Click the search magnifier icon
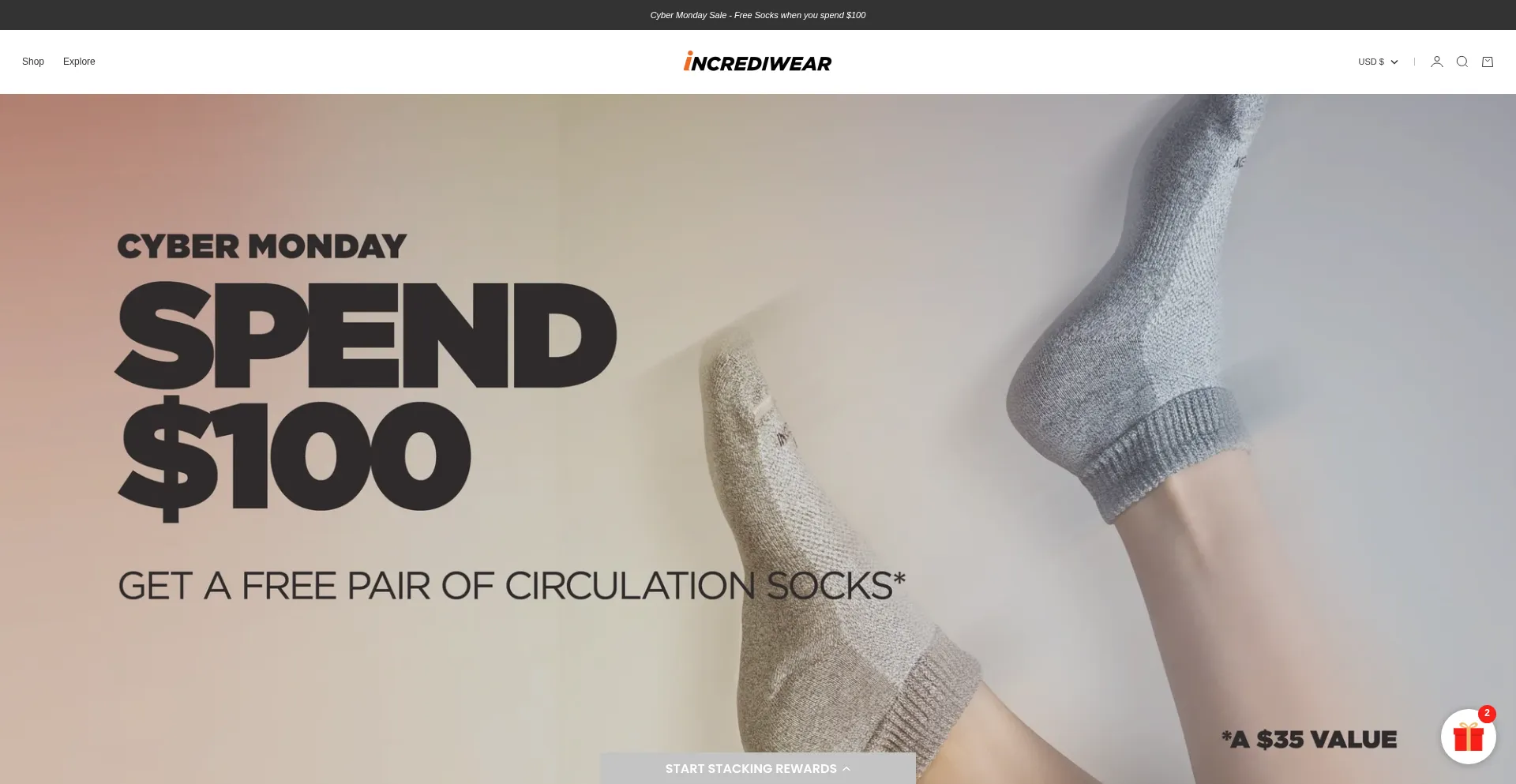Viewport: 1516px width, 784px height. 1462,62
